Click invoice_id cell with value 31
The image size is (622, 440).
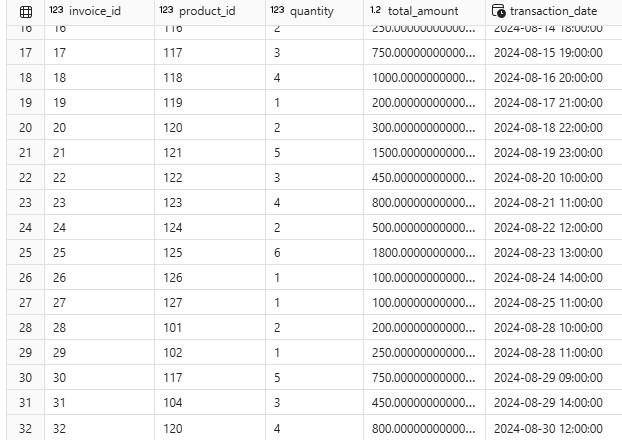tap(100, 402)
